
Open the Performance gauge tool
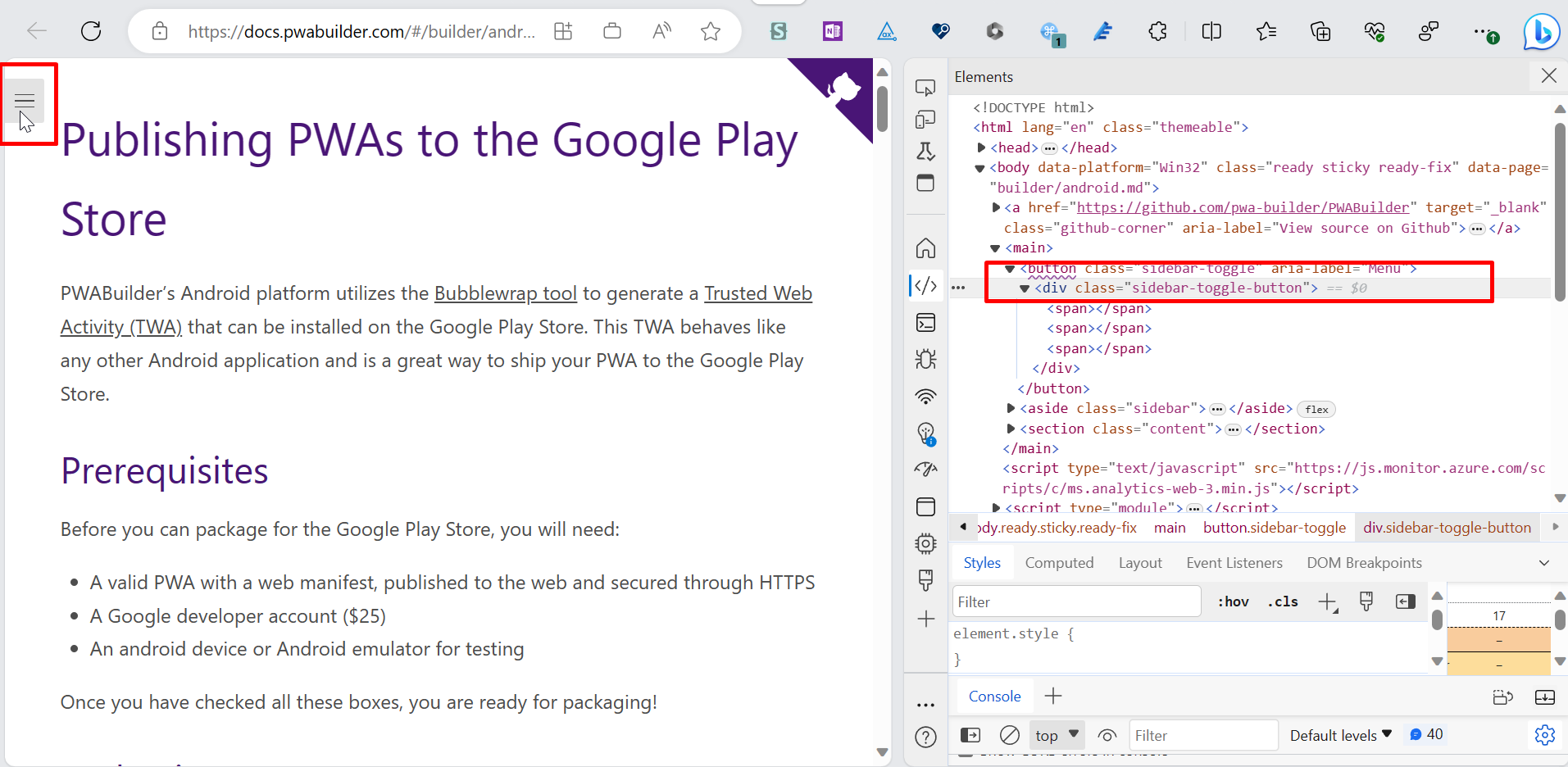(x=925, y=468)
